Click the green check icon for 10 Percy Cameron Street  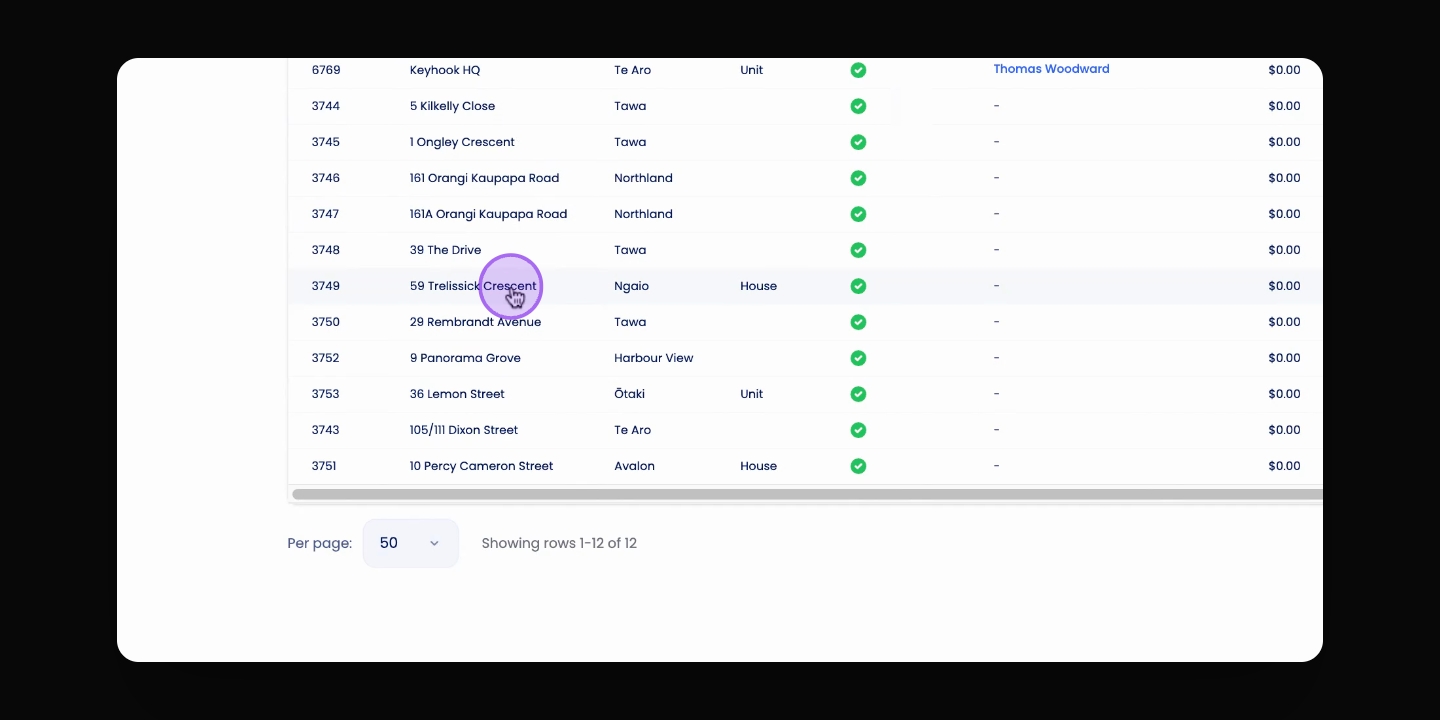point(858,466)
